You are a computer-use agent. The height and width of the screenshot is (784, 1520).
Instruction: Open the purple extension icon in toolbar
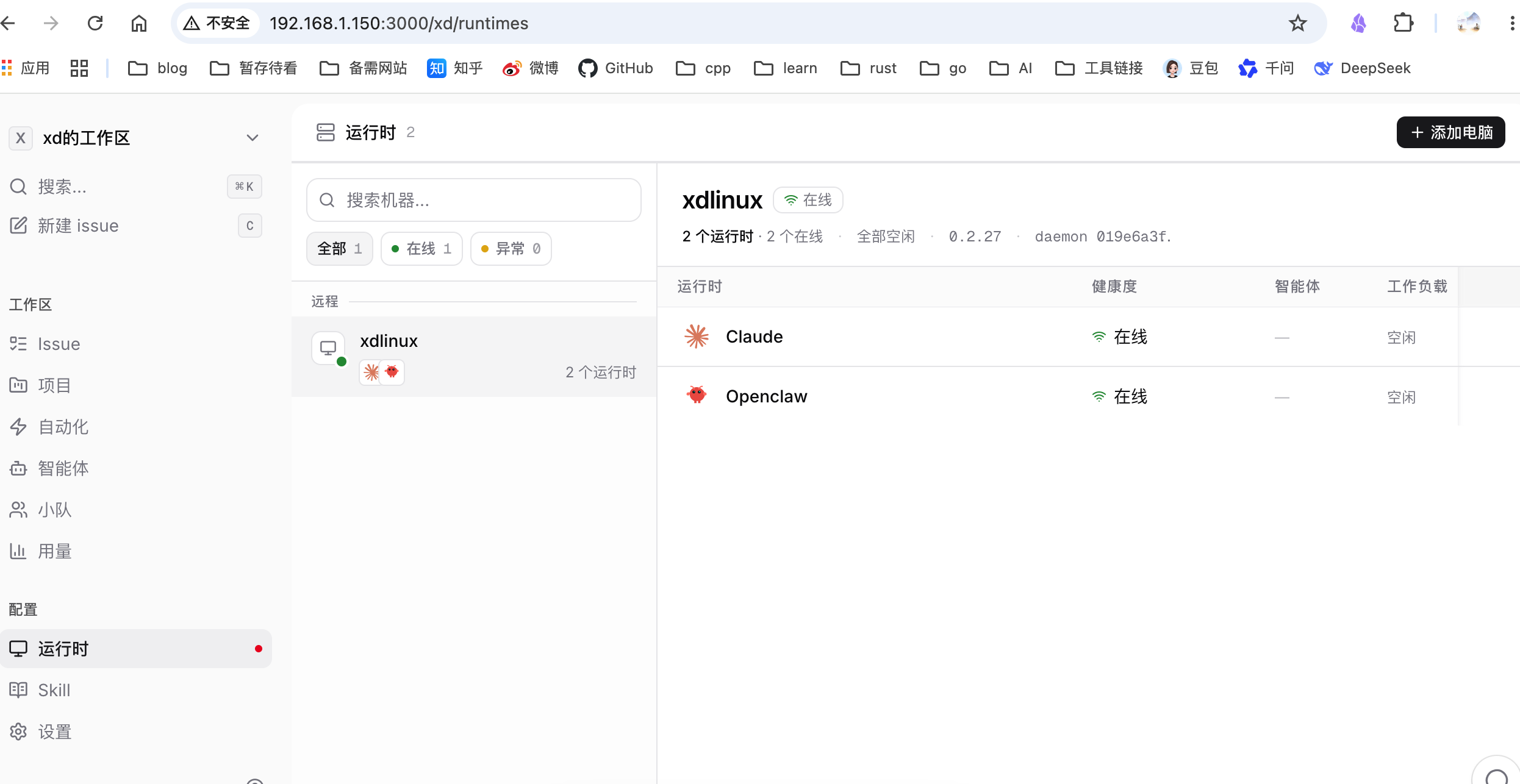click(x=1358, y=23)
